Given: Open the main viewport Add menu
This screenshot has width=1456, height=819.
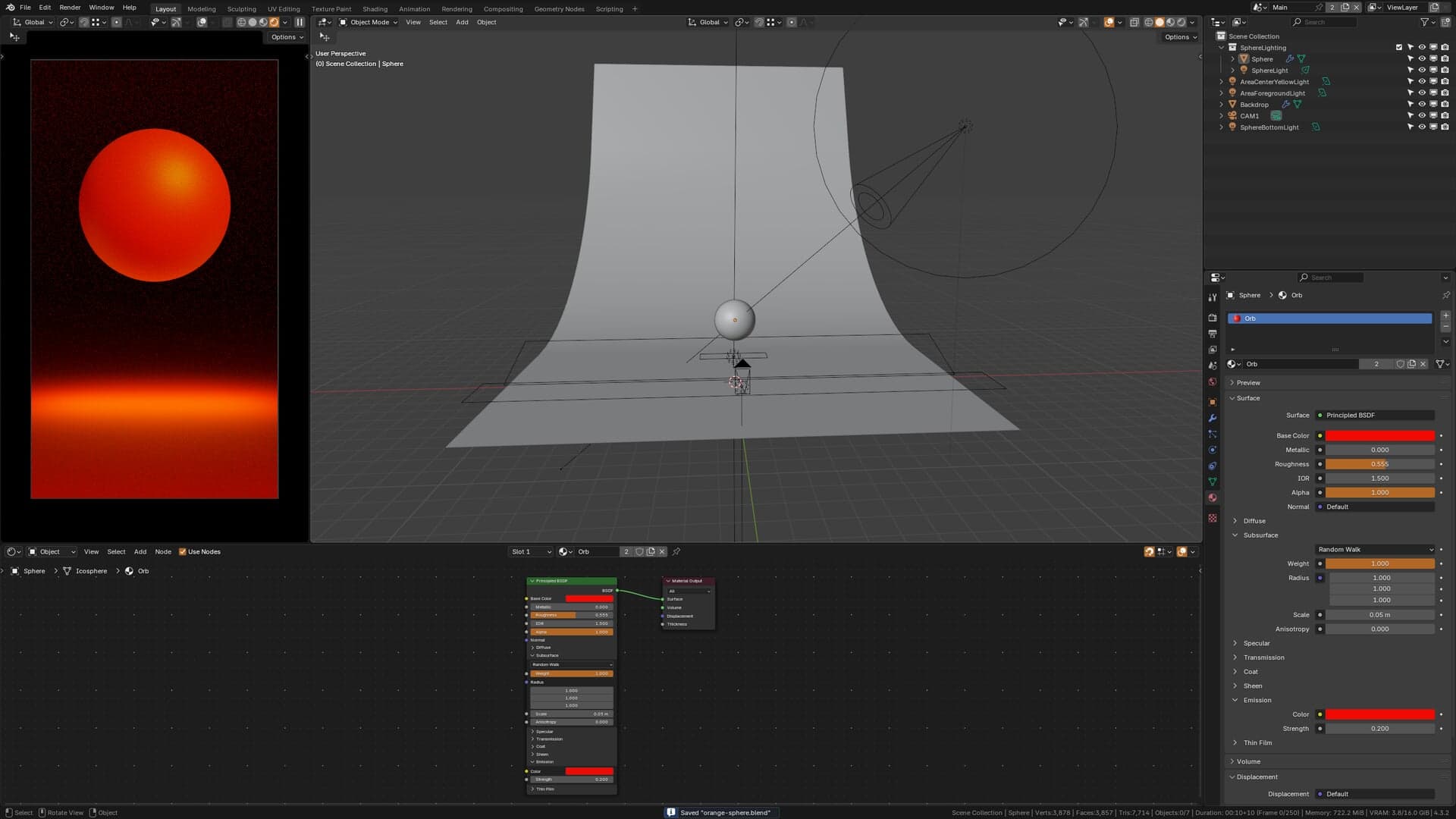Looking at the screenshot, I should (x=462, y=22).
